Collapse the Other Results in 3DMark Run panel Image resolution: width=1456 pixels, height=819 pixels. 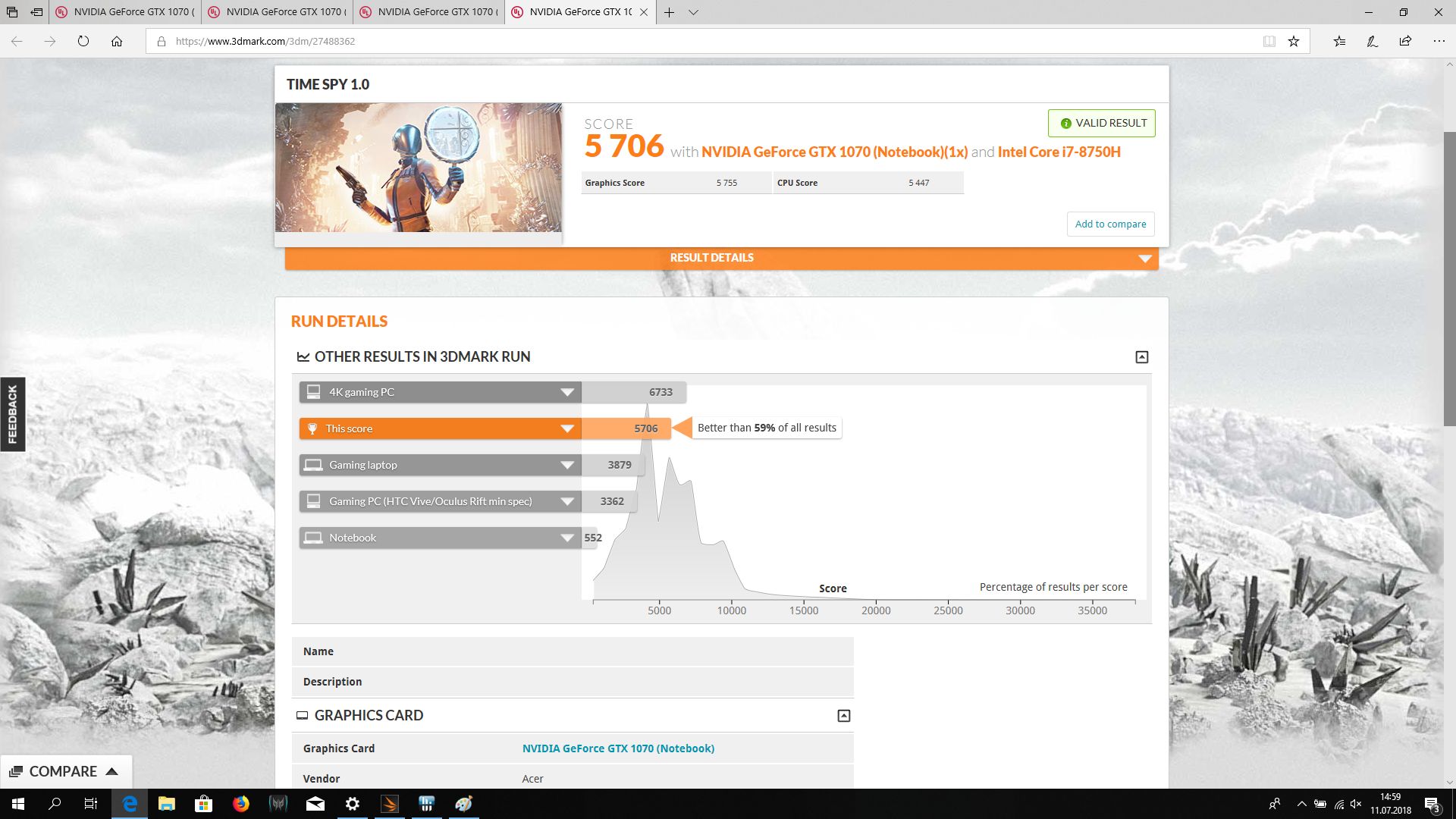[1142, 356]
